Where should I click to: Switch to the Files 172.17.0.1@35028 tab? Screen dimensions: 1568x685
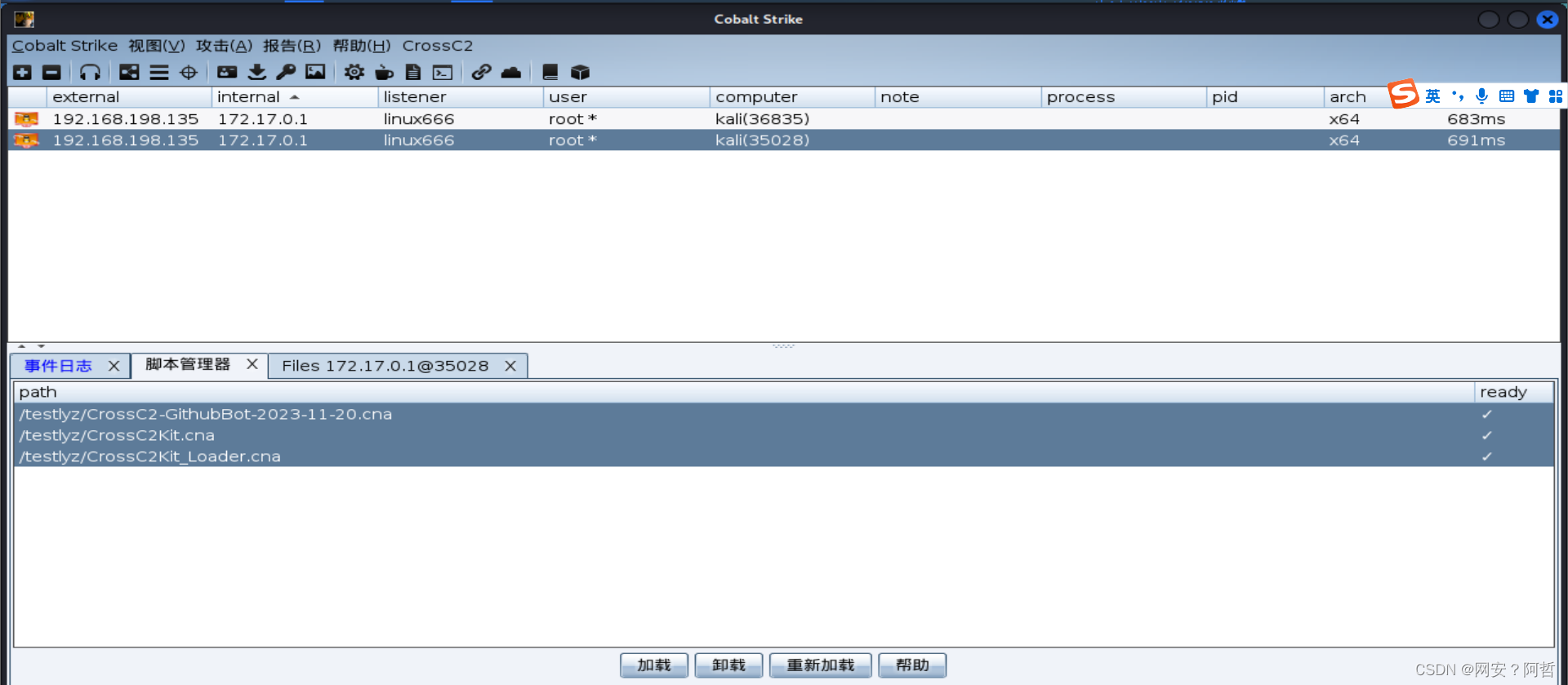pyautogui.click(x=385, y=366)
